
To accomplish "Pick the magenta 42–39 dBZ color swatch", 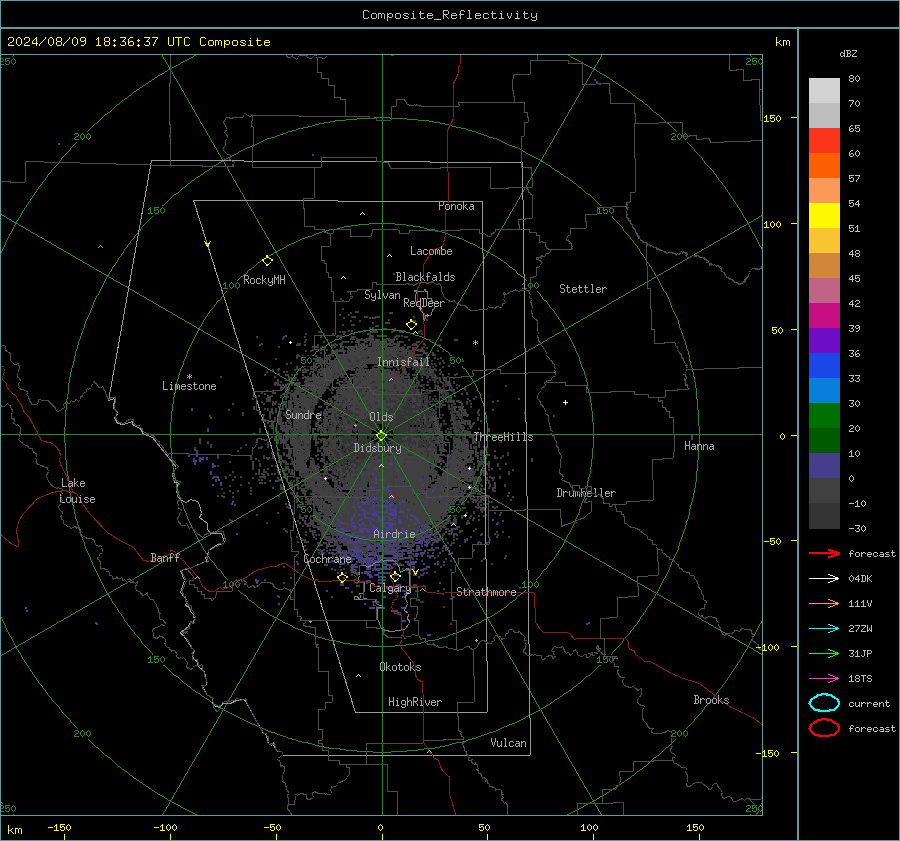I will 824,315.
